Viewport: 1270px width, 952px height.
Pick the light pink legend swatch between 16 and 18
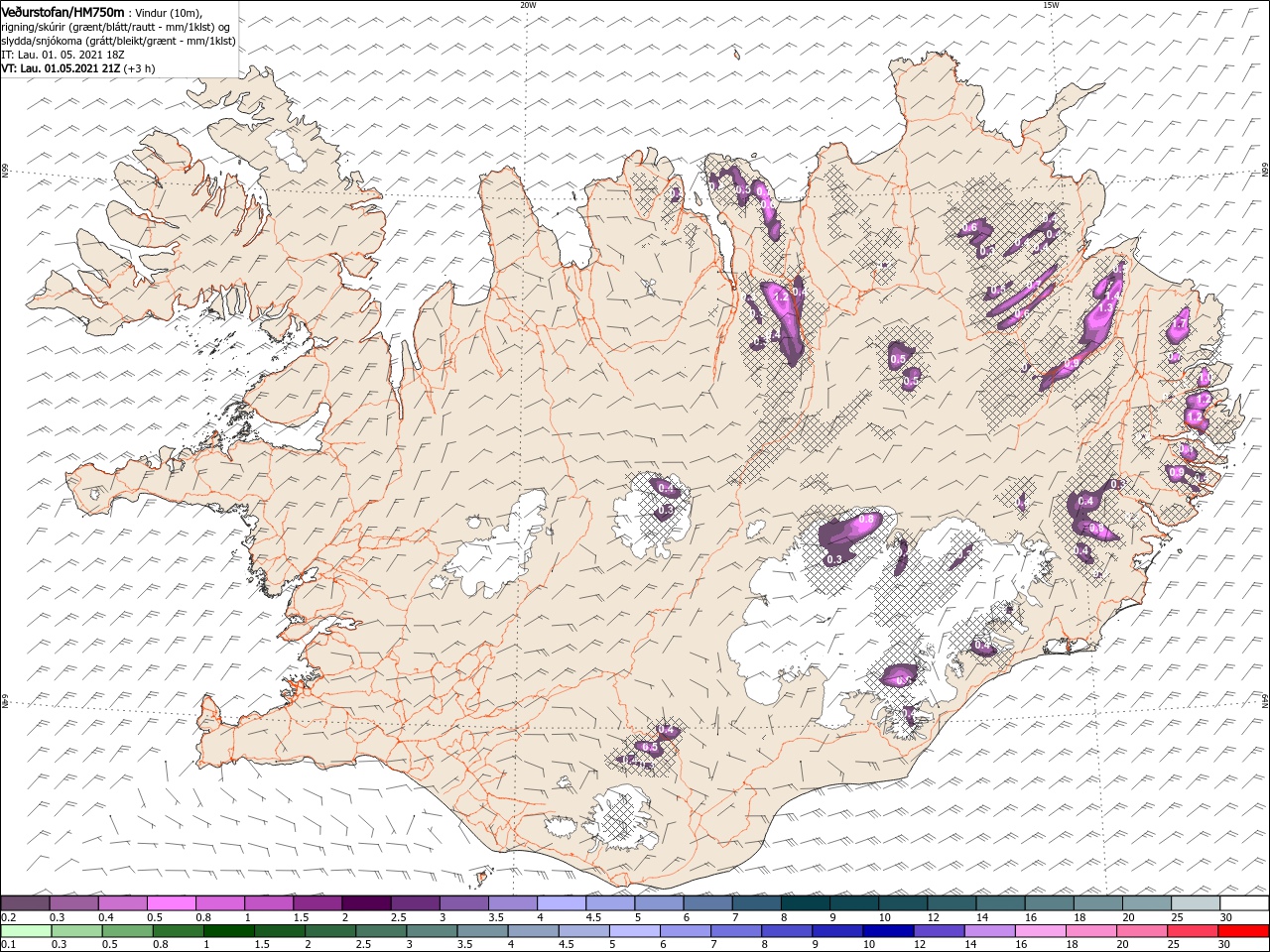click(1041, 931)
